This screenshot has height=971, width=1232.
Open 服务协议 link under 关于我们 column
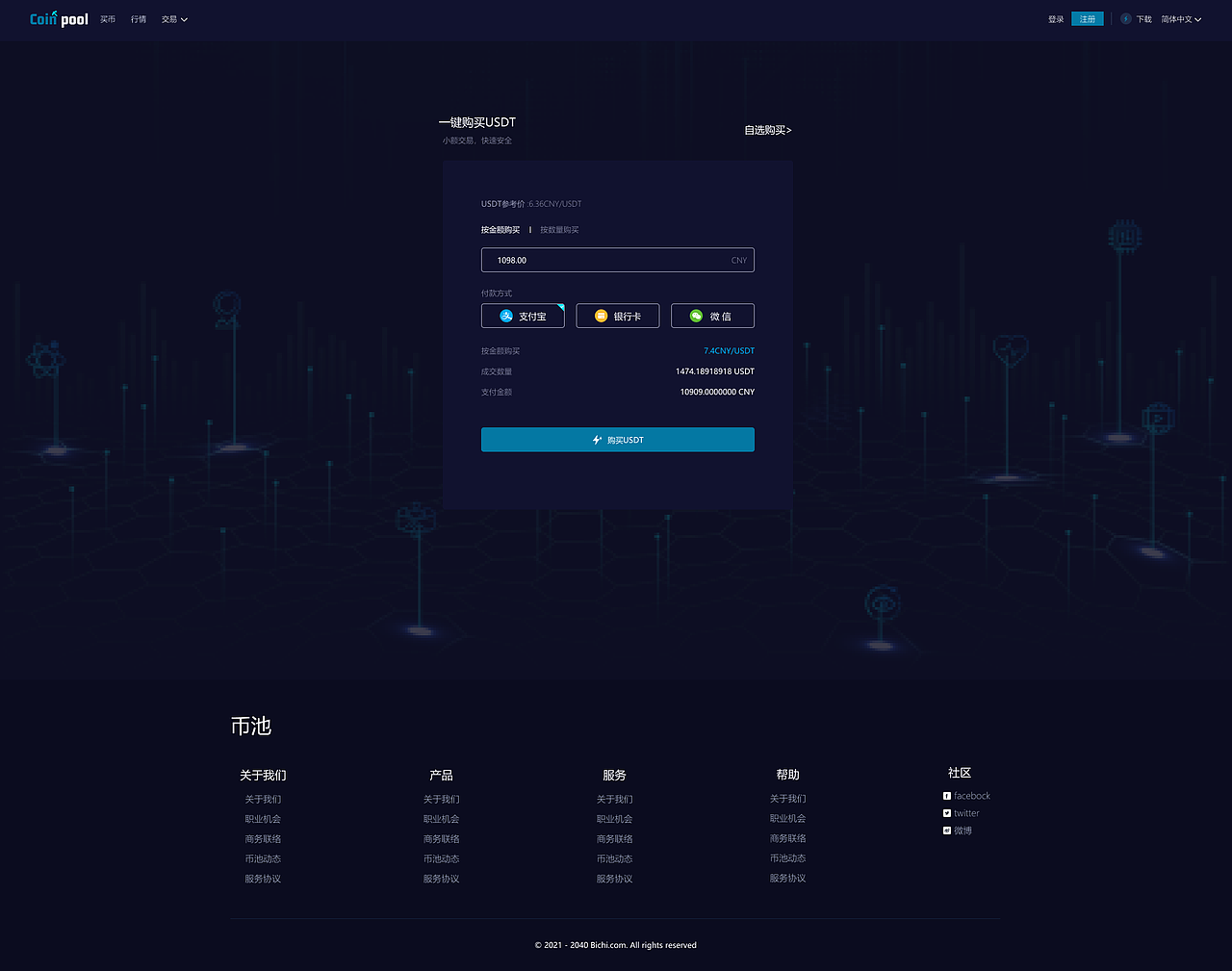click(x=263, y=879)
